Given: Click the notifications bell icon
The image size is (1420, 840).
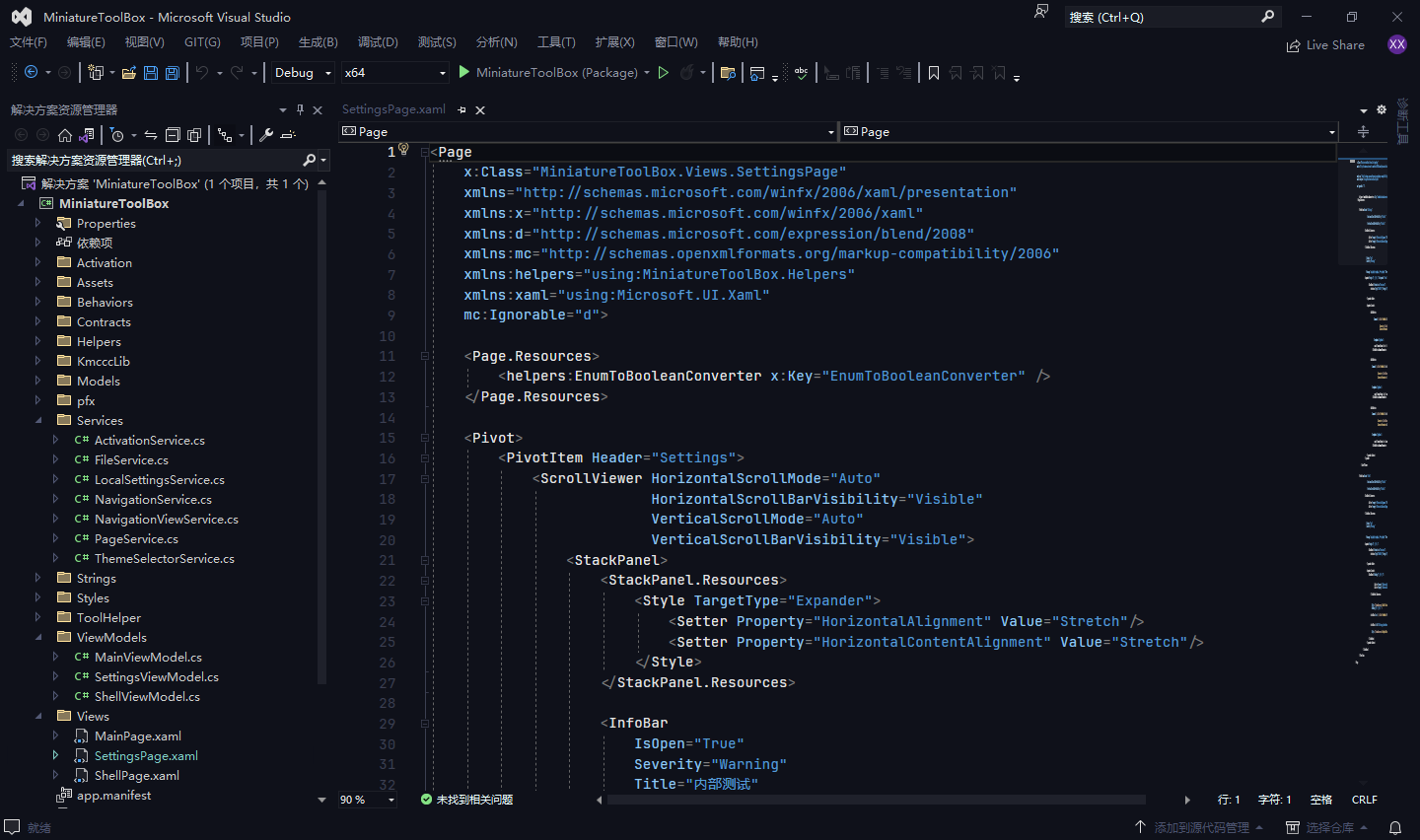Looking at the screenshot, I should [1395, 828].
